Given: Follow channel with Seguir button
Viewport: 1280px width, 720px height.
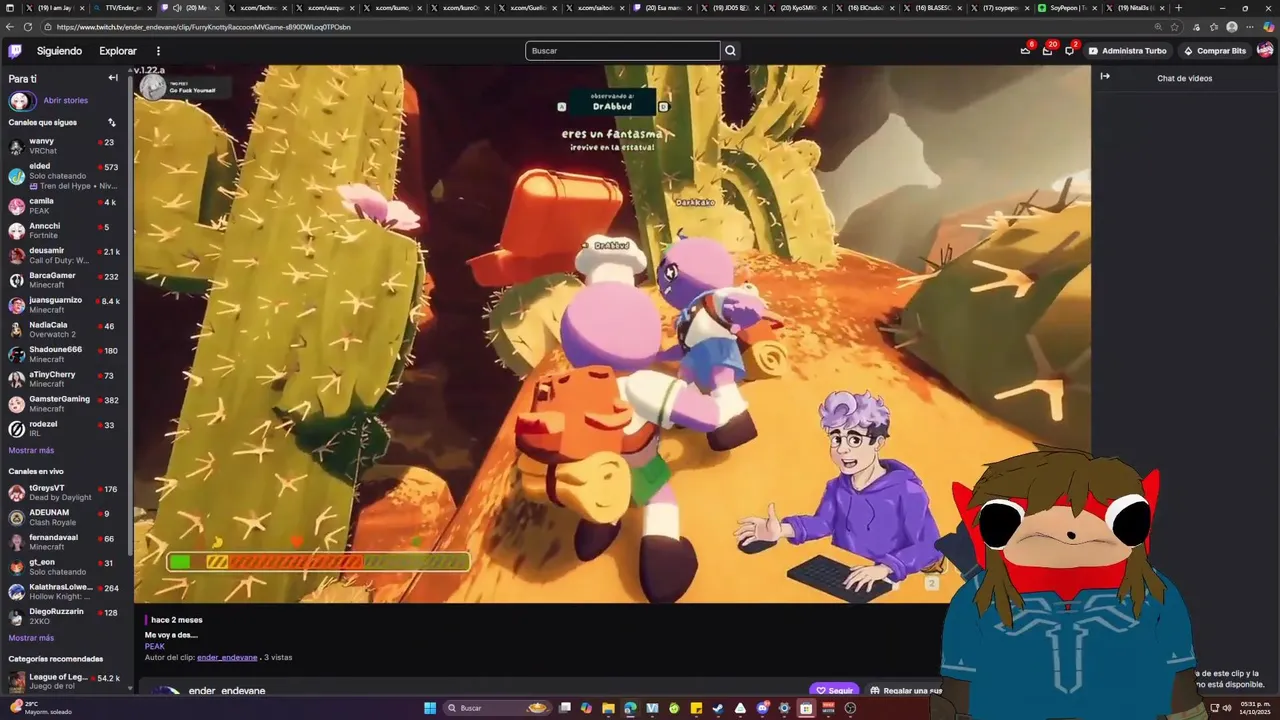Looking at the screenshot, I should pyautogui.click(x=834, y=690).
